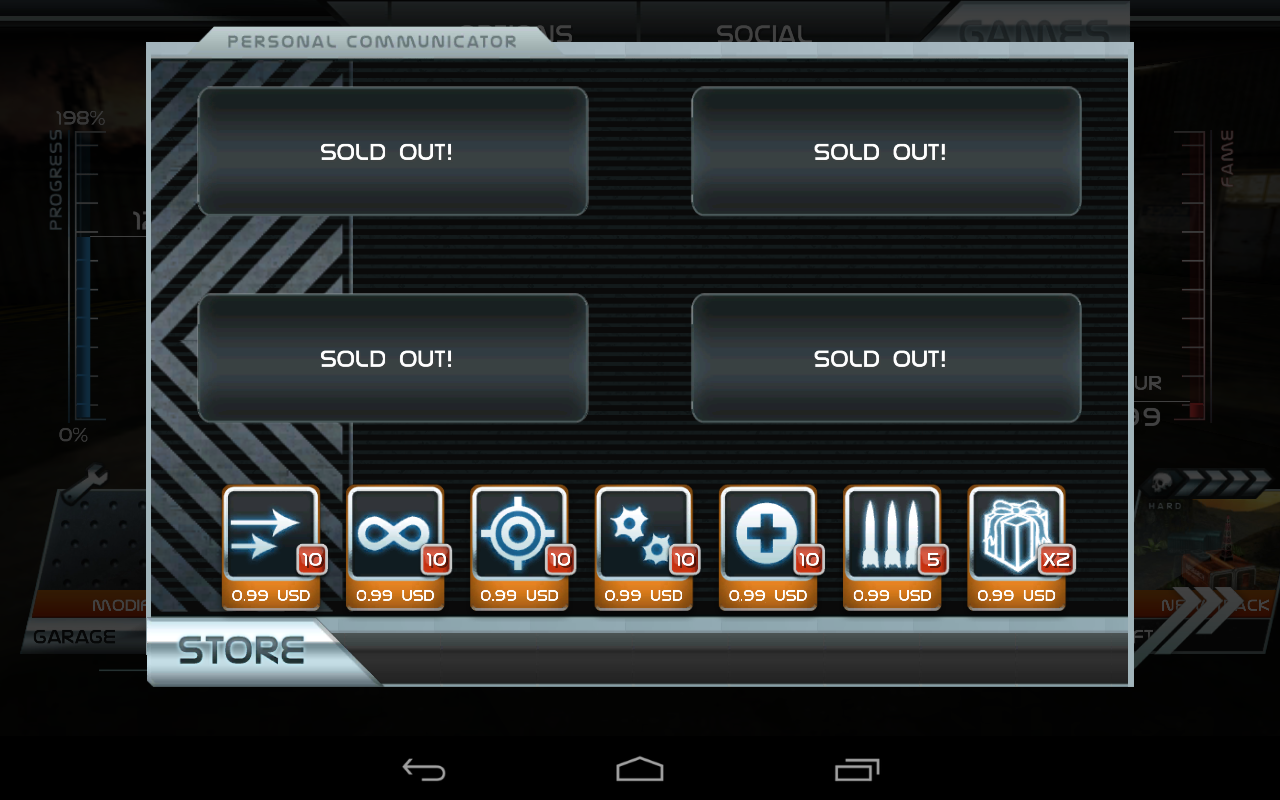Tap the top-left SOLD OUT! offer
This screenshot has height=800, width=1280.
[393, 151]
